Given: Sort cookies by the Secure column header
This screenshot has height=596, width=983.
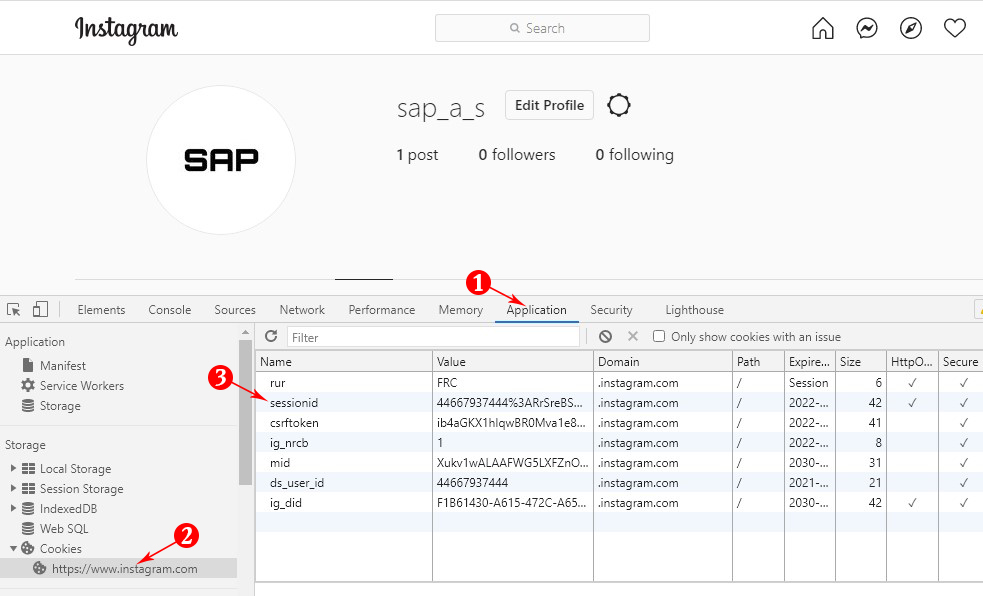Looking at the screenshot, I should [960, 362].
